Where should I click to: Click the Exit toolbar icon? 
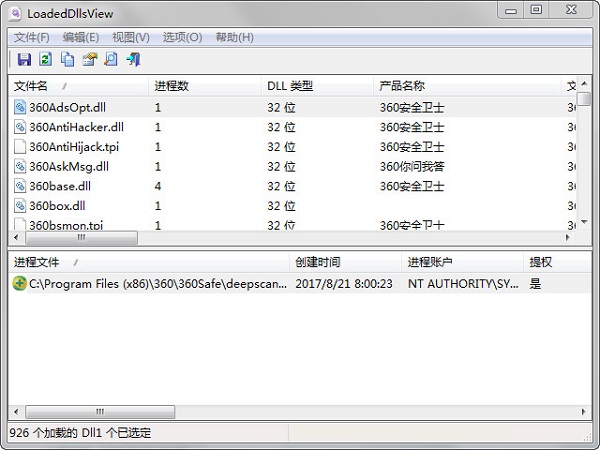click(x=133, y=59)
